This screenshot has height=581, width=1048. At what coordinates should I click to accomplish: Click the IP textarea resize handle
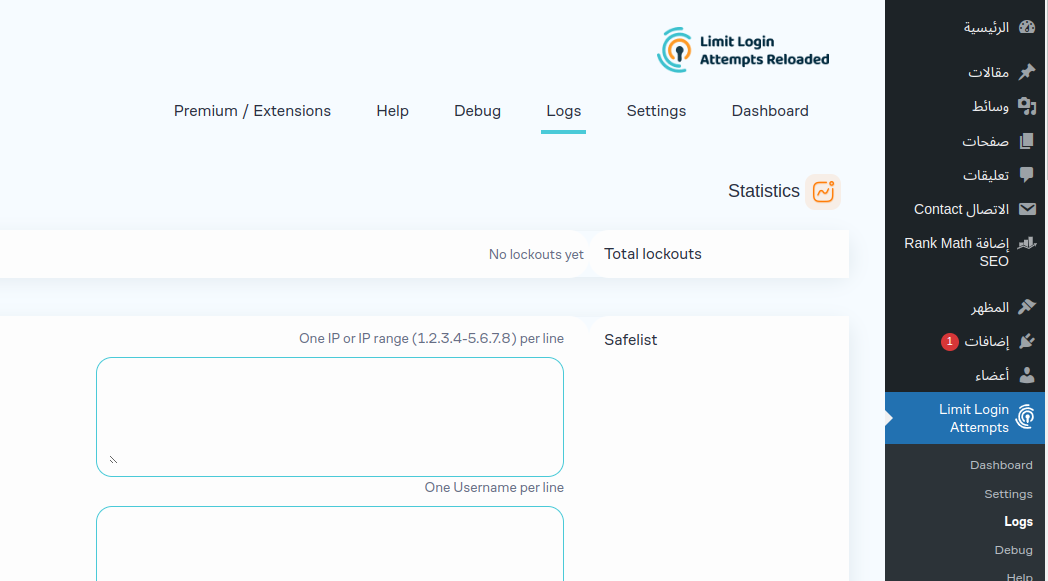click(113, 459)
